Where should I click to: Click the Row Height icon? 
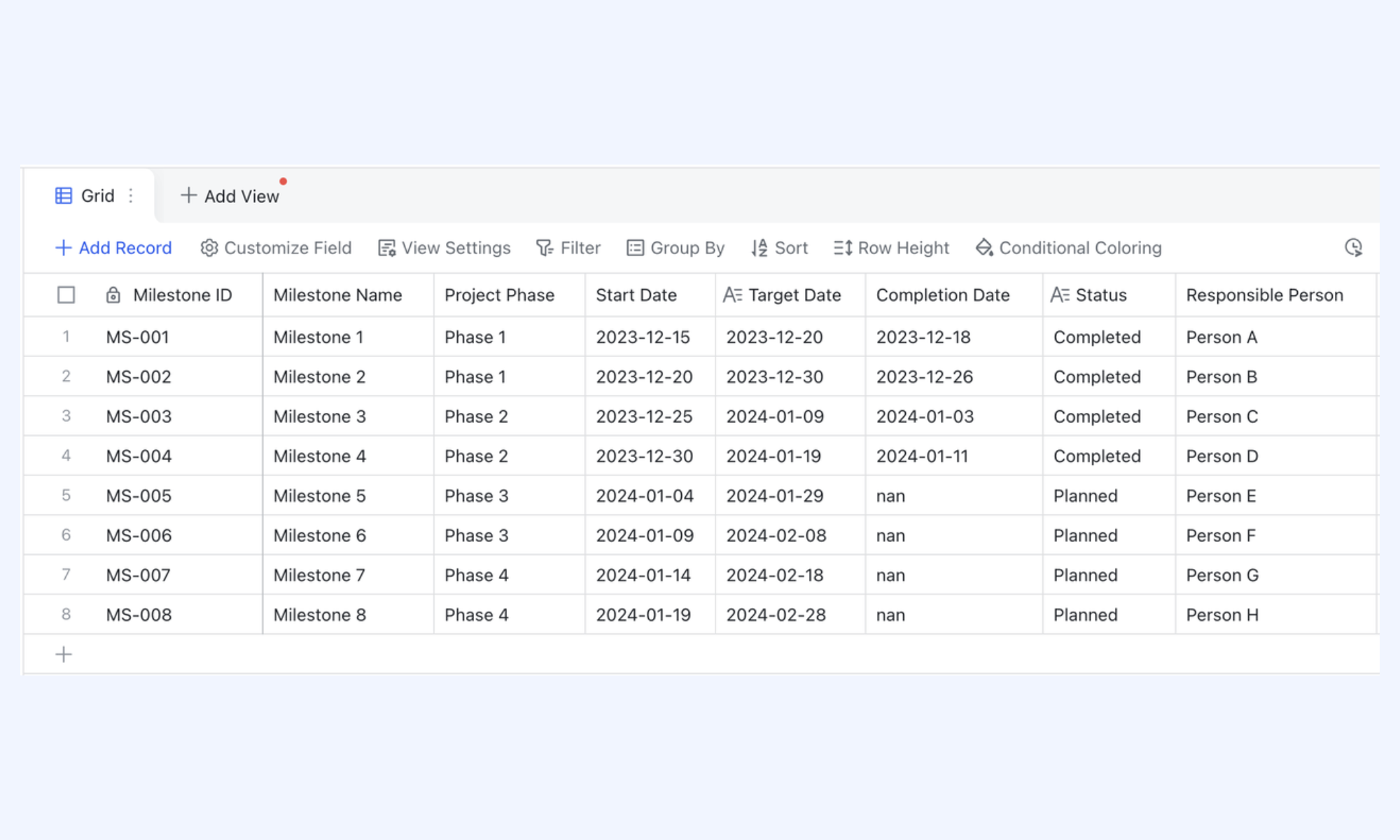pyautogui.click(x=843, y=248)
